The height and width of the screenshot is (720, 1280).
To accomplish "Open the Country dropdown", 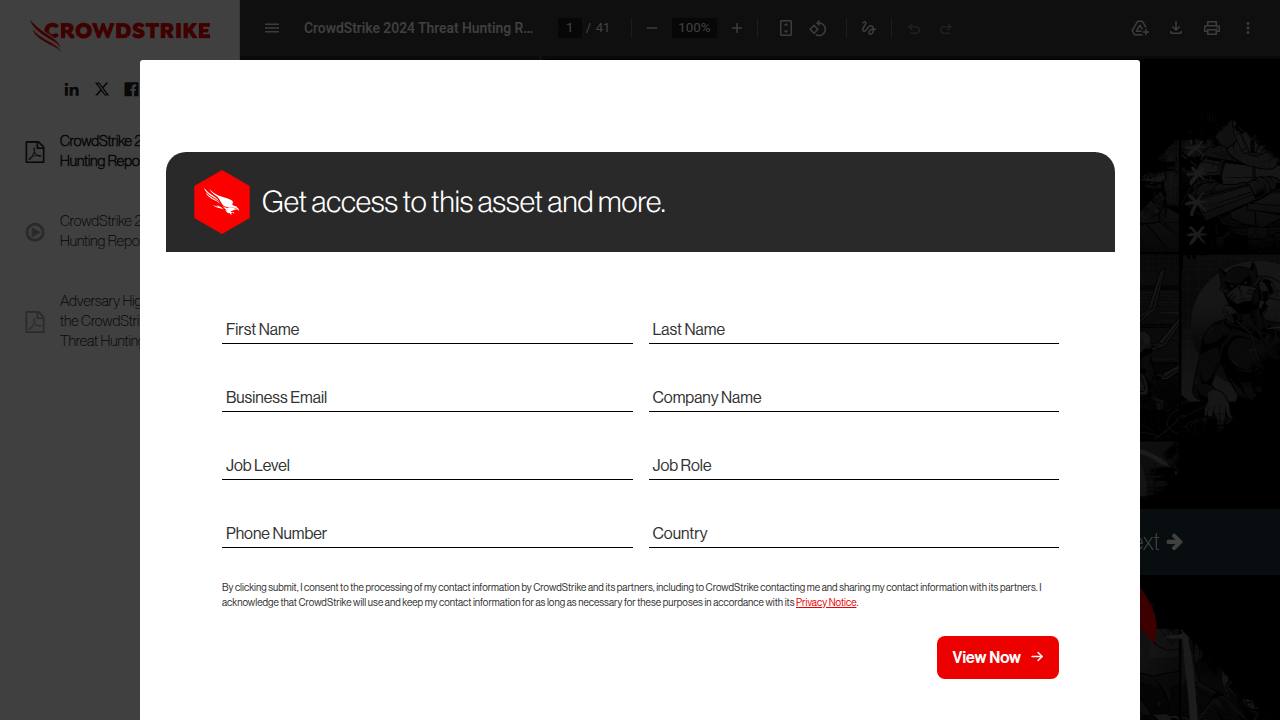I will [x=854, y=533].
